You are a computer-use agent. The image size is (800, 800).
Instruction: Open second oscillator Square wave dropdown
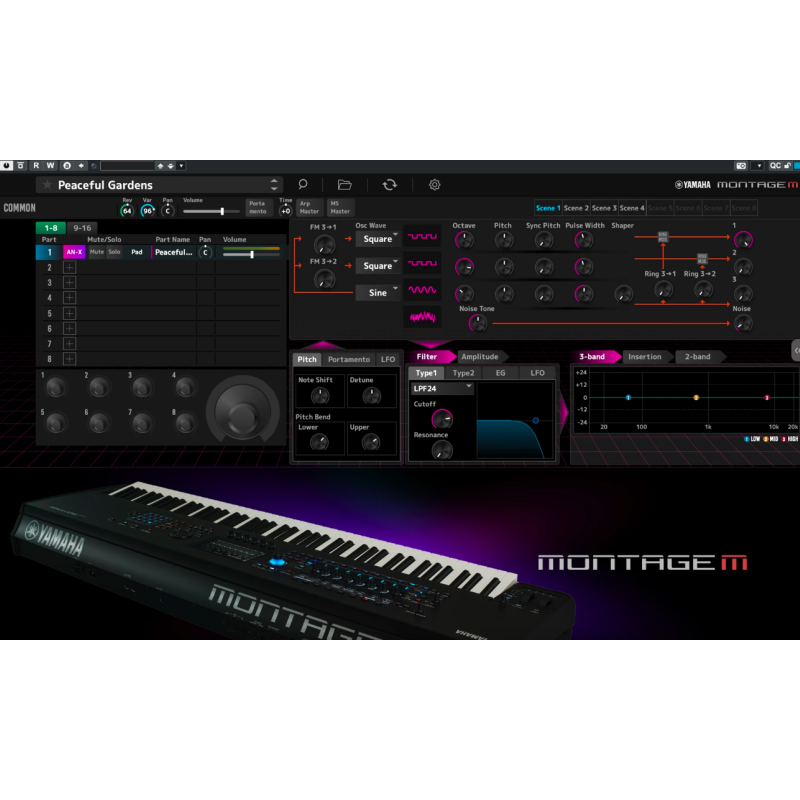coord(378,266)
